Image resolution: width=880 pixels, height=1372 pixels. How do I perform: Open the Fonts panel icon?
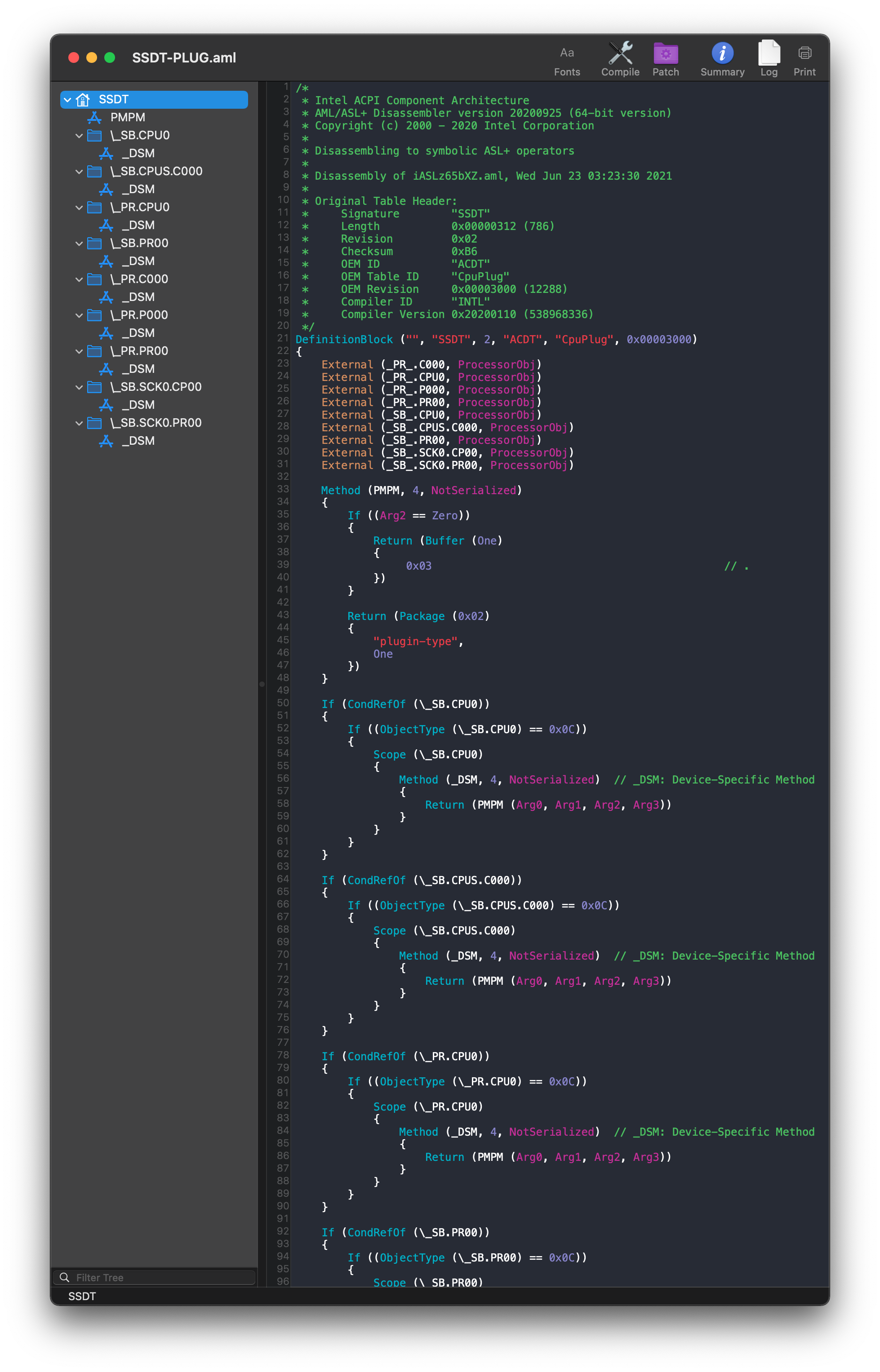(x=566, y=53)
